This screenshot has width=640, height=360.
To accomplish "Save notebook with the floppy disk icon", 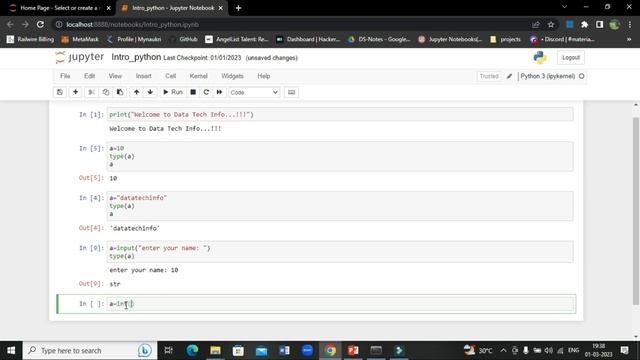I will click(x=60, y=92).
